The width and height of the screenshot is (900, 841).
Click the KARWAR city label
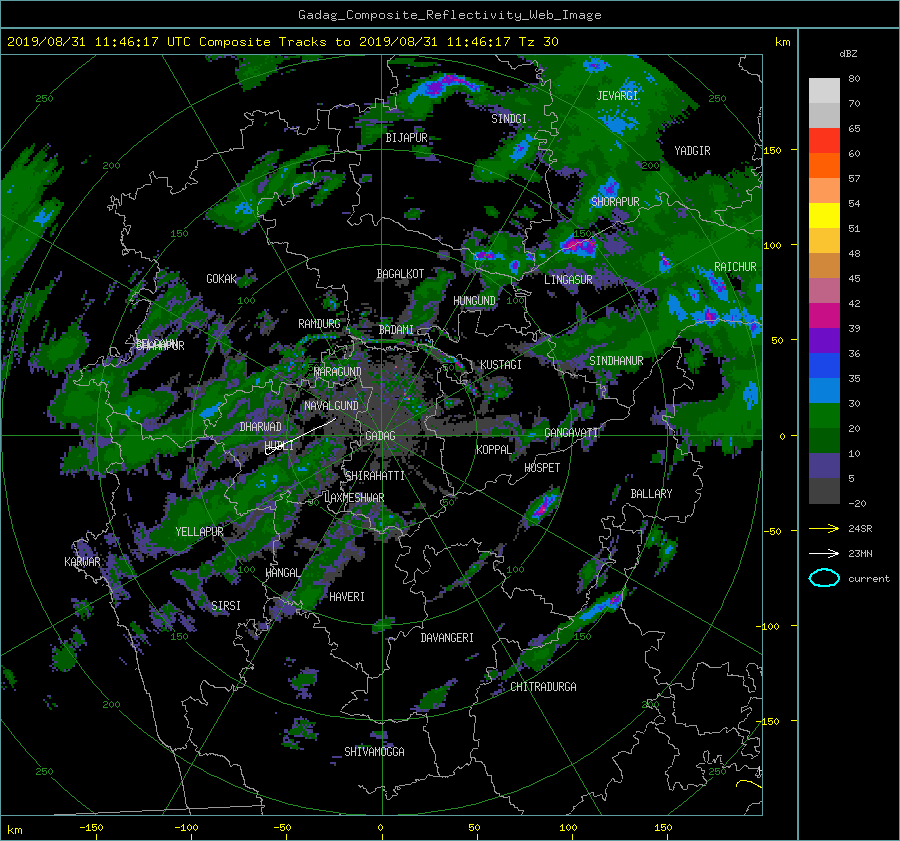click(82, 562)
